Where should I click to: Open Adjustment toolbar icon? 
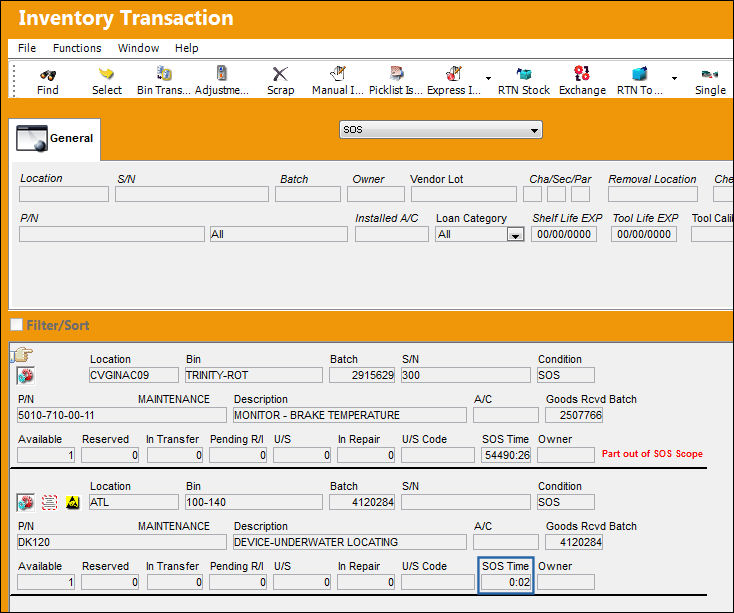221,73
